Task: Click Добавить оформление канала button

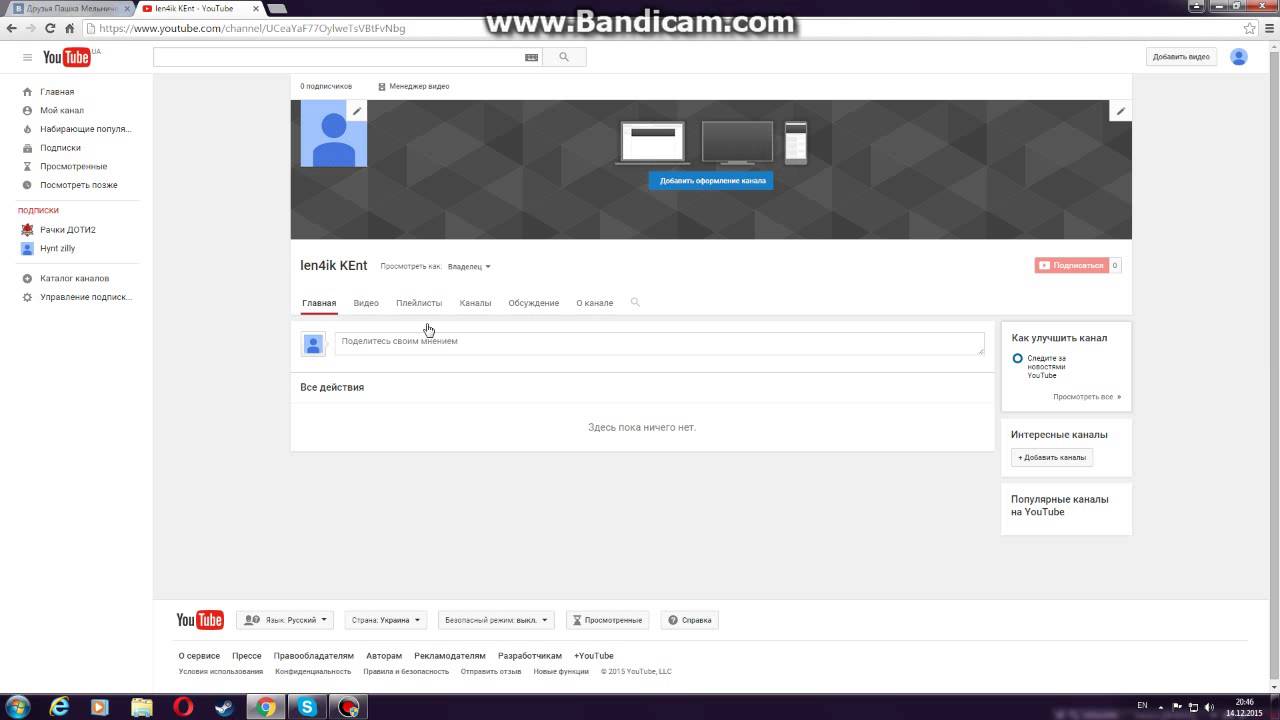Action: click(711, 181)
